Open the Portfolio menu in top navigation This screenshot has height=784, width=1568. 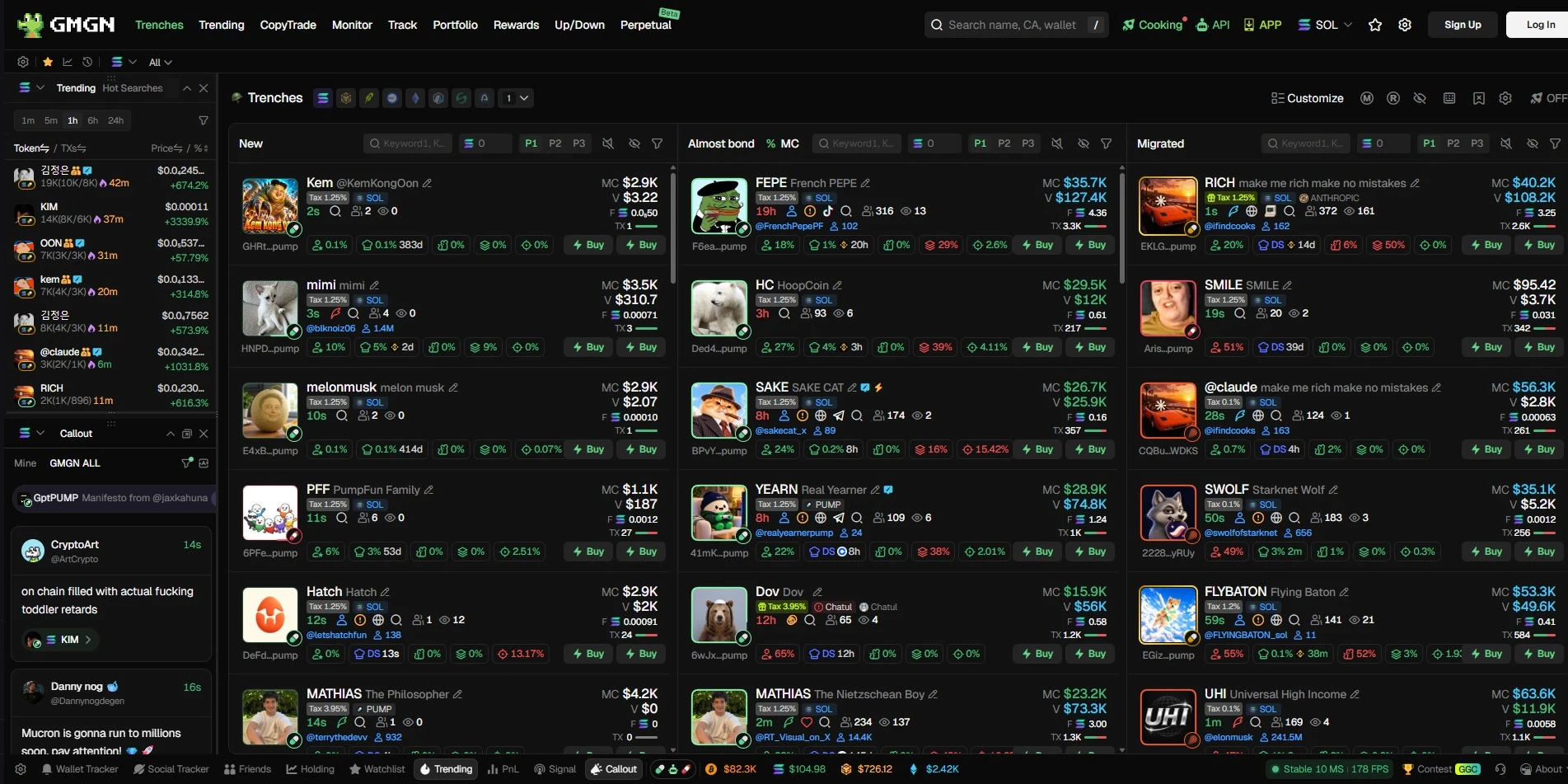click(x=456, y=25)
